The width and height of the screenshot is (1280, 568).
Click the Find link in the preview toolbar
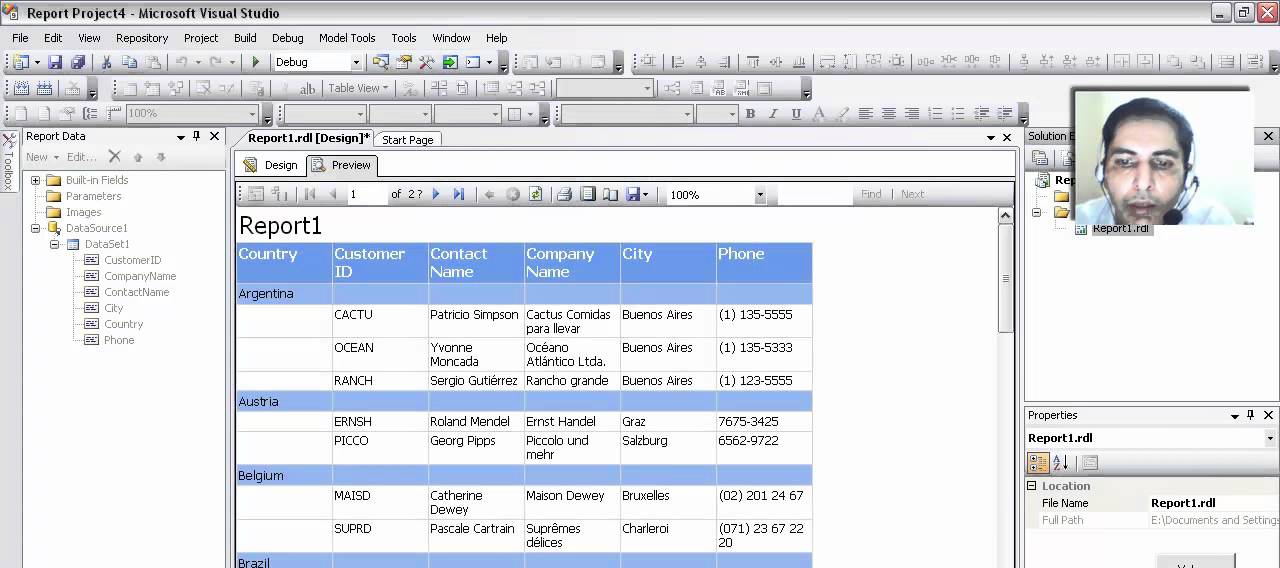872,194
